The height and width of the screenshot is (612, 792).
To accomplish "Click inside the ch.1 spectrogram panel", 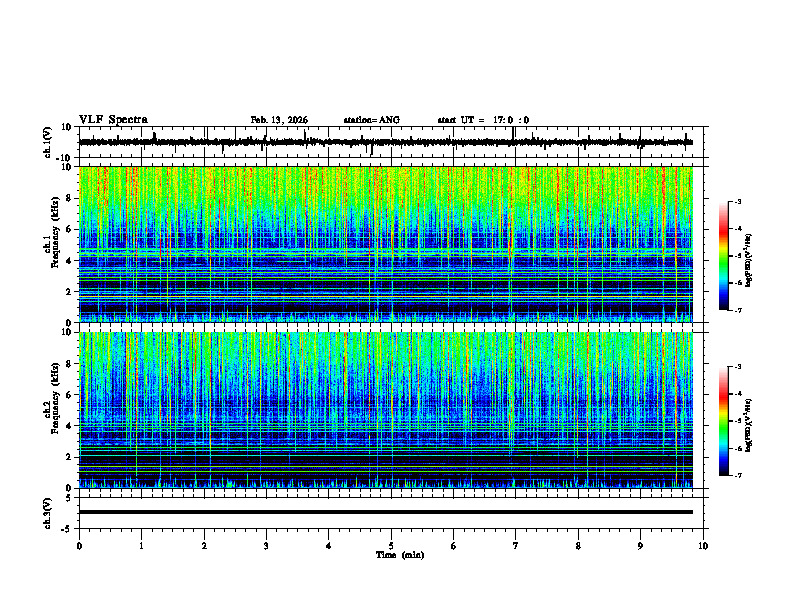I will 386,244.
